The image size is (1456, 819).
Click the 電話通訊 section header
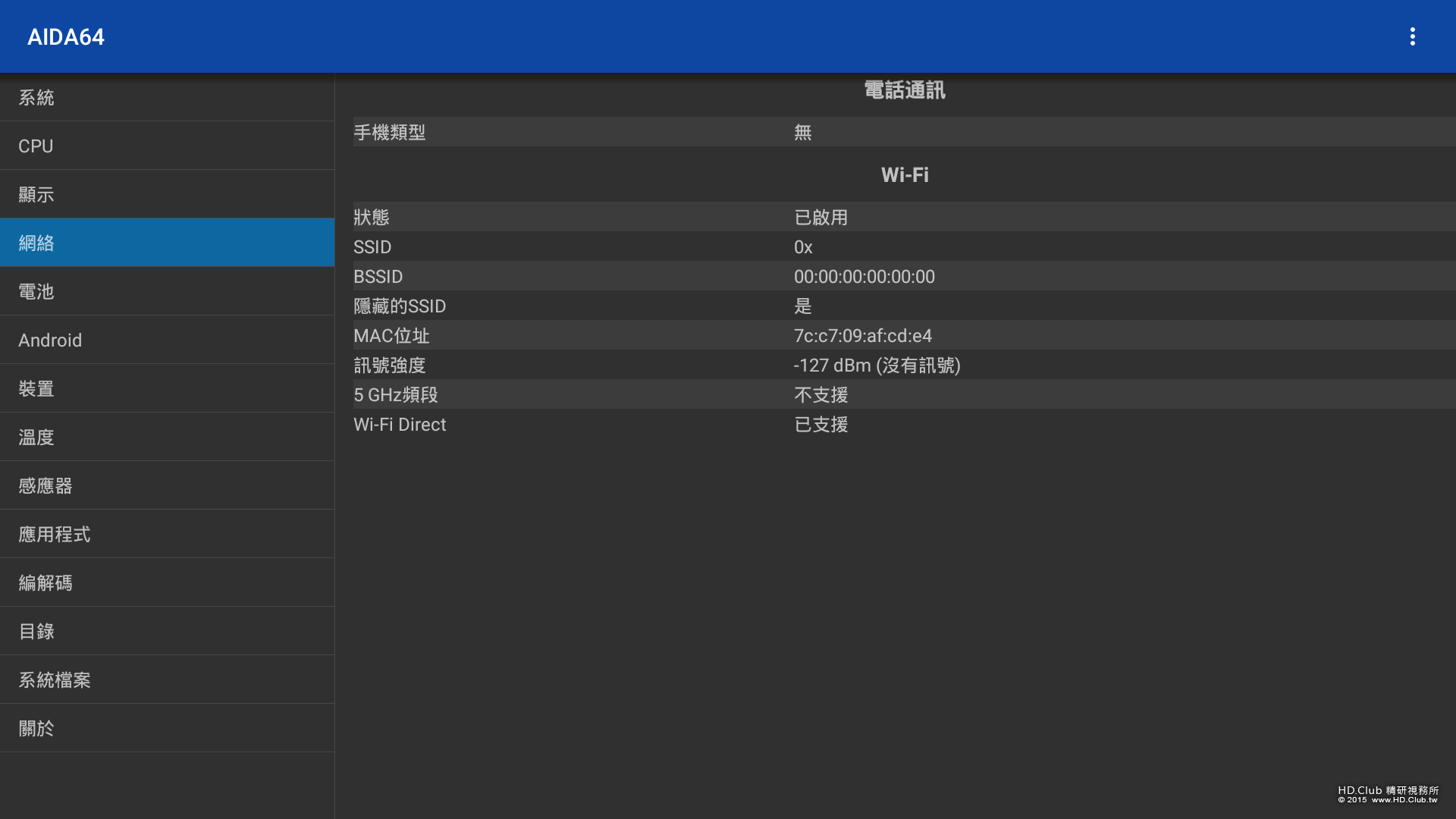[905, 90]
